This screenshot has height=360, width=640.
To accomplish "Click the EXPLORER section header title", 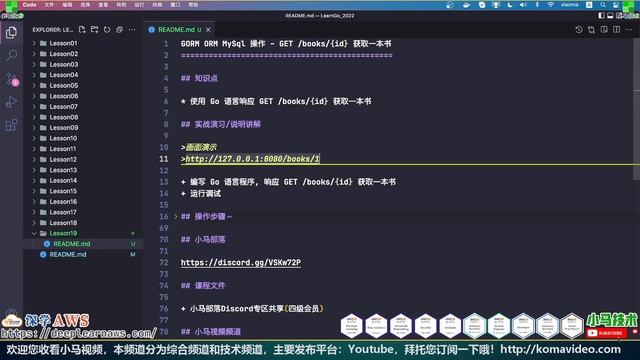I will click(x=53, y=30).
